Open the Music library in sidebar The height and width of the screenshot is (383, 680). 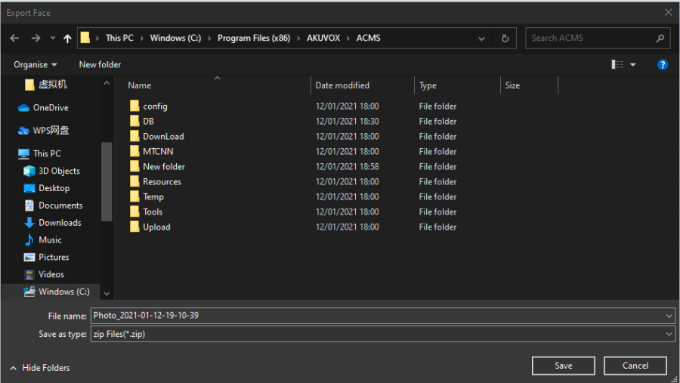pos(49,240)
